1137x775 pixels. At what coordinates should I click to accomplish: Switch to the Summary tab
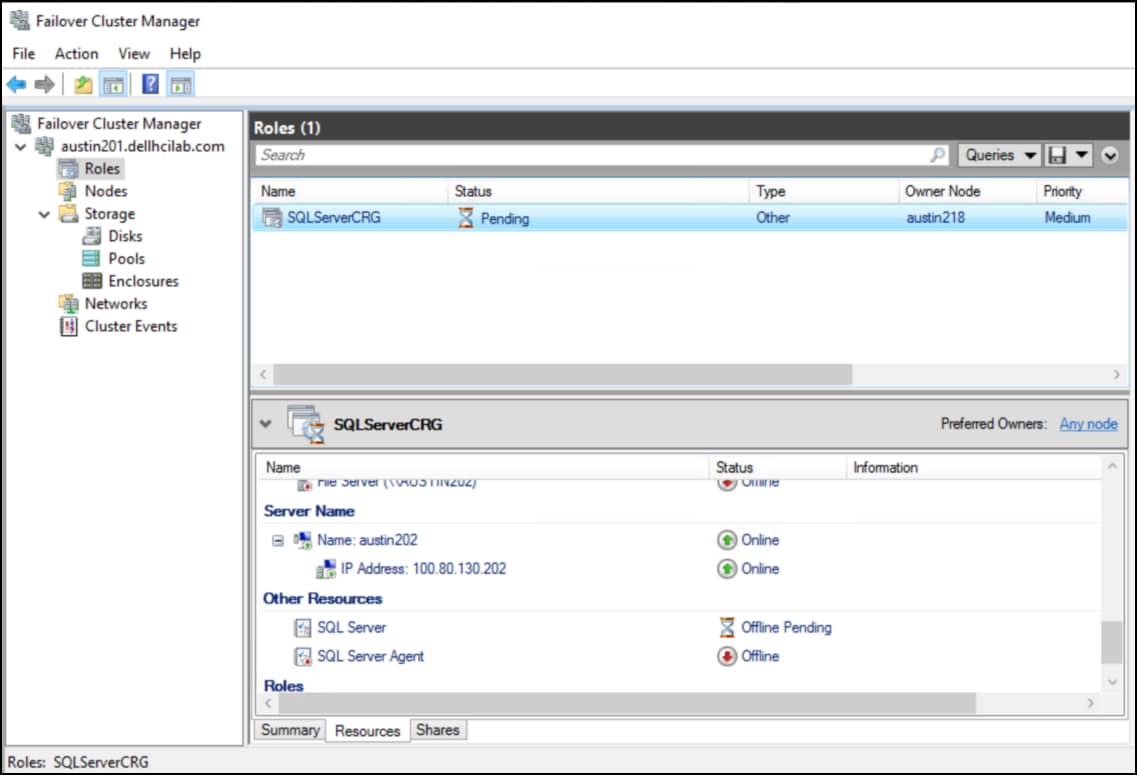click(x=290, y=730)
